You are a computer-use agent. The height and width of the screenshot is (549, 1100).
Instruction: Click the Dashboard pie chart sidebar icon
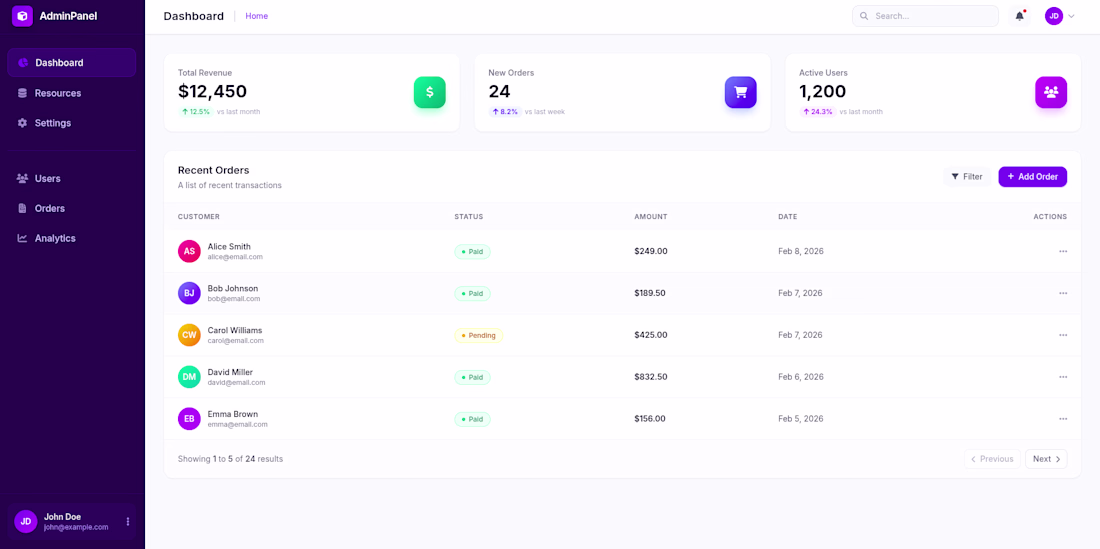coord(22,63)
